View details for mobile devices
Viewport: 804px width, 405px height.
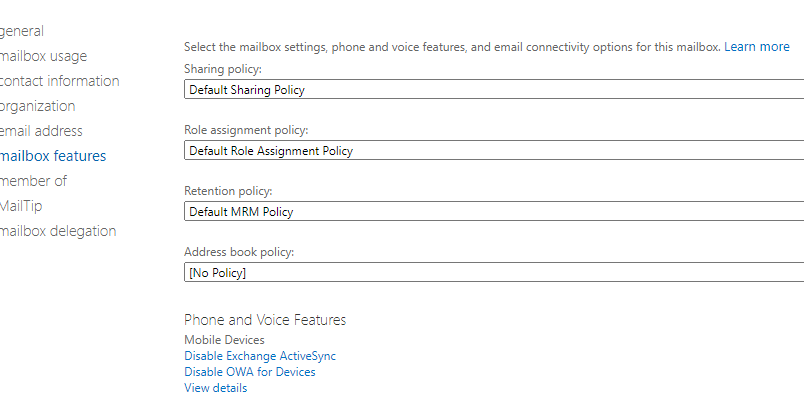[215, 388]
